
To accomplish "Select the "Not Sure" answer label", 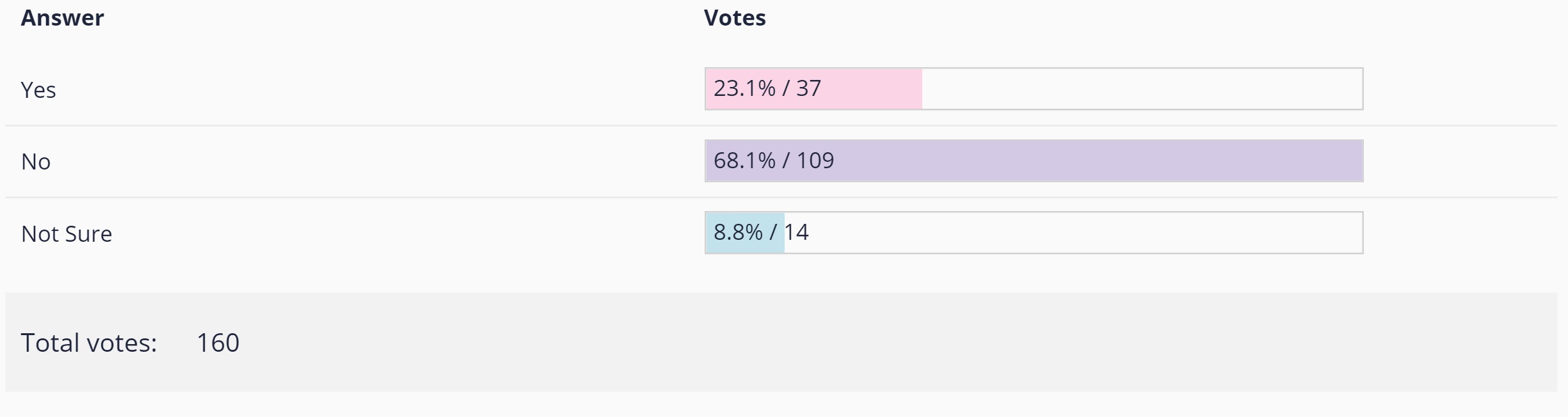I will 67,234.
